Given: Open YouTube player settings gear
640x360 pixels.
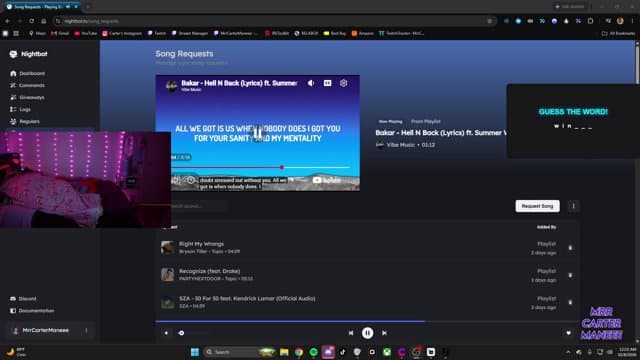Looking at the screenshot, I should point(344,83).
